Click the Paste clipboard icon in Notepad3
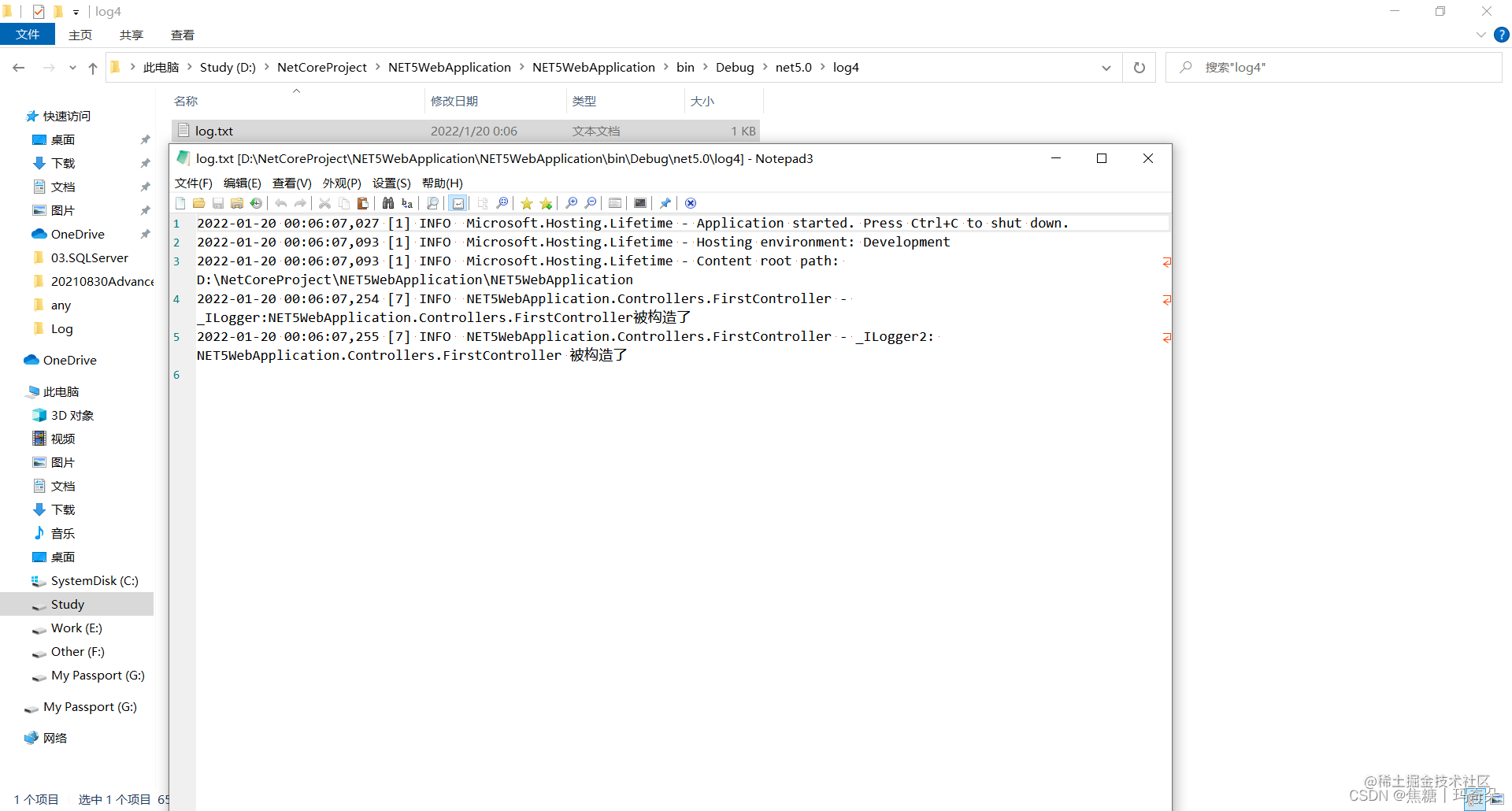Screen dimensions: 1512x811 [363, 203]
